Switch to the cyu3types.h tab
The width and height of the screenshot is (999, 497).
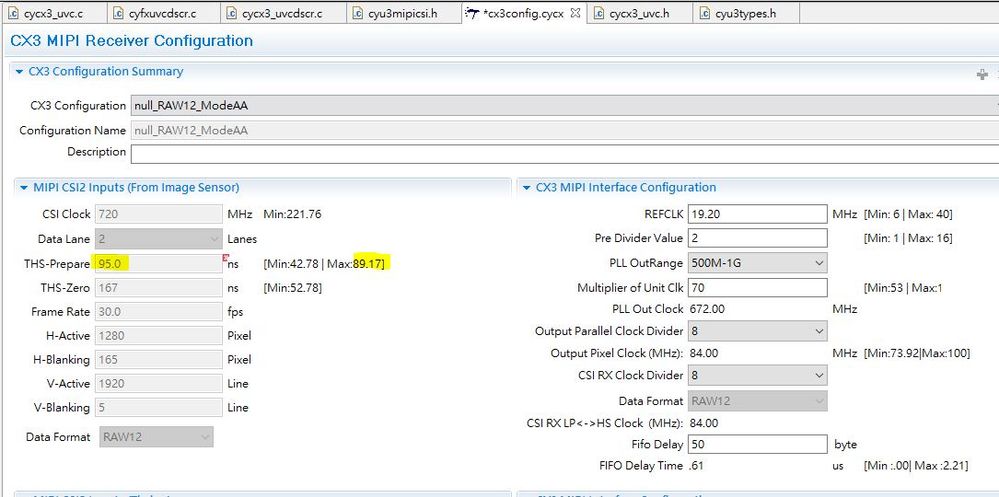point(745,13)
